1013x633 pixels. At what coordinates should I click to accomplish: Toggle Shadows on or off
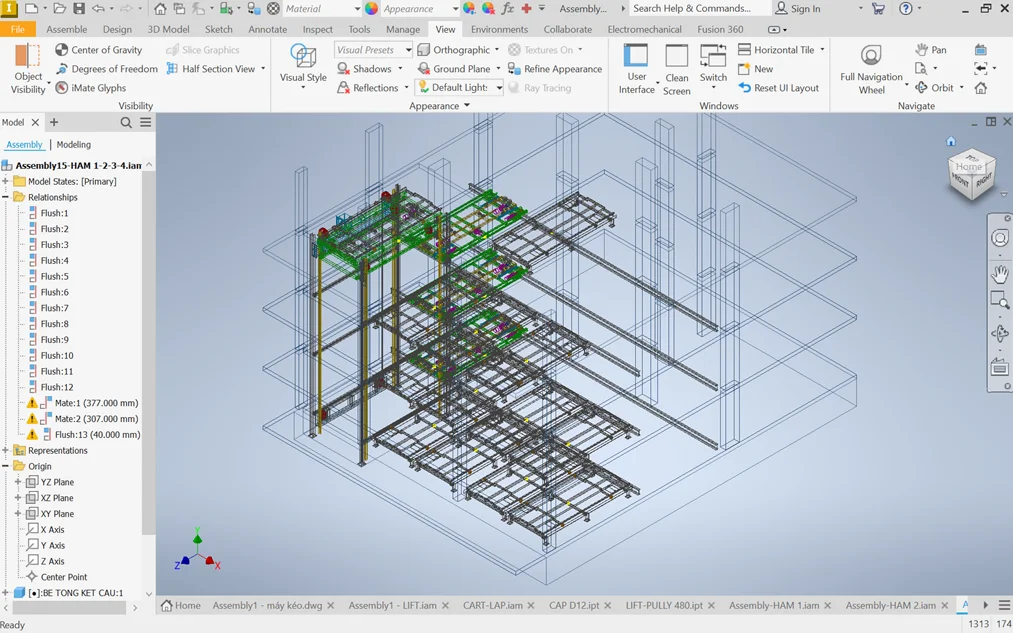click(364, 68)
